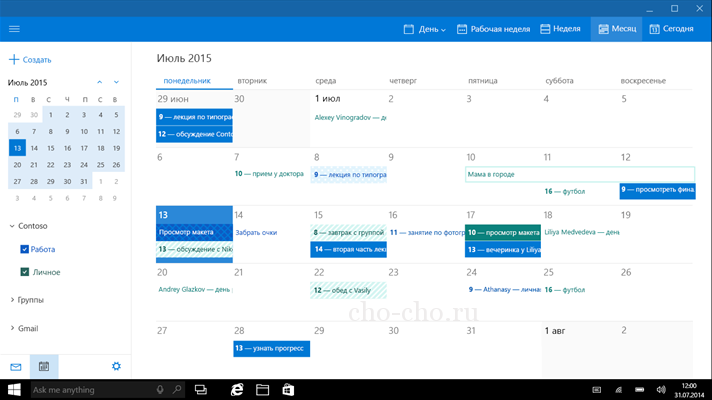Open the День view dropdown
The height and width of the screenshot is (400, 712).
point(425,29)
